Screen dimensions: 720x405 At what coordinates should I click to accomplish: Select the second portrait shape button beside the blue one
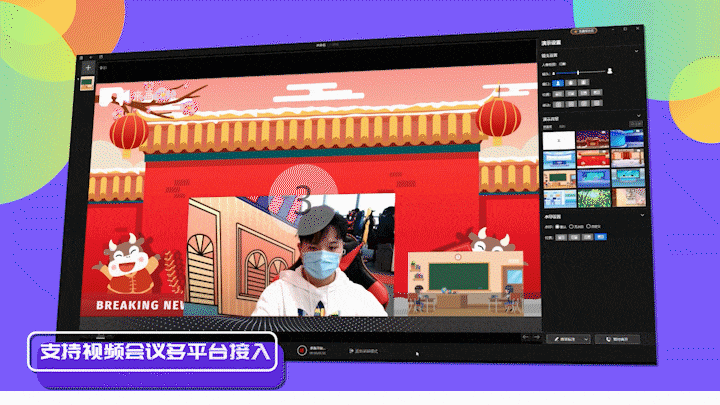pyautogui.click(x=571, y=83)
